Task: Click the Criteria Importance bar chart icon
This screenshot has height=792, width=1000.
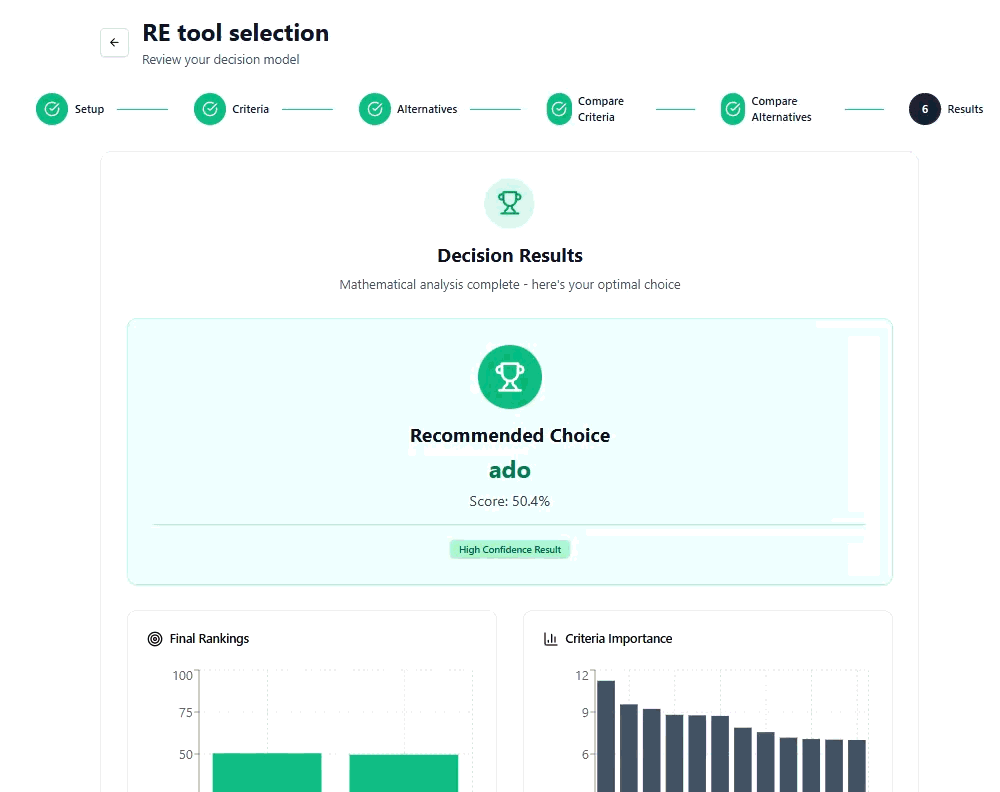Action: click(551, 638)
